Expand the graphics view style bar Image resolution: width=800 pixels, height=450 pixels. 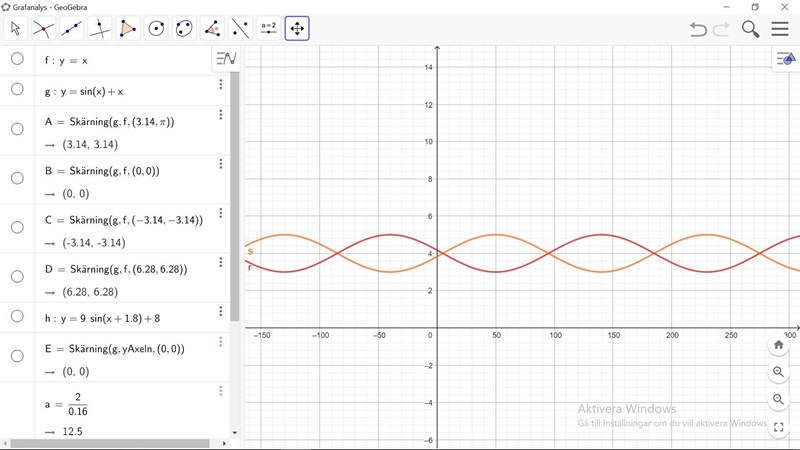pyautogui.click(x=786, y=59)
